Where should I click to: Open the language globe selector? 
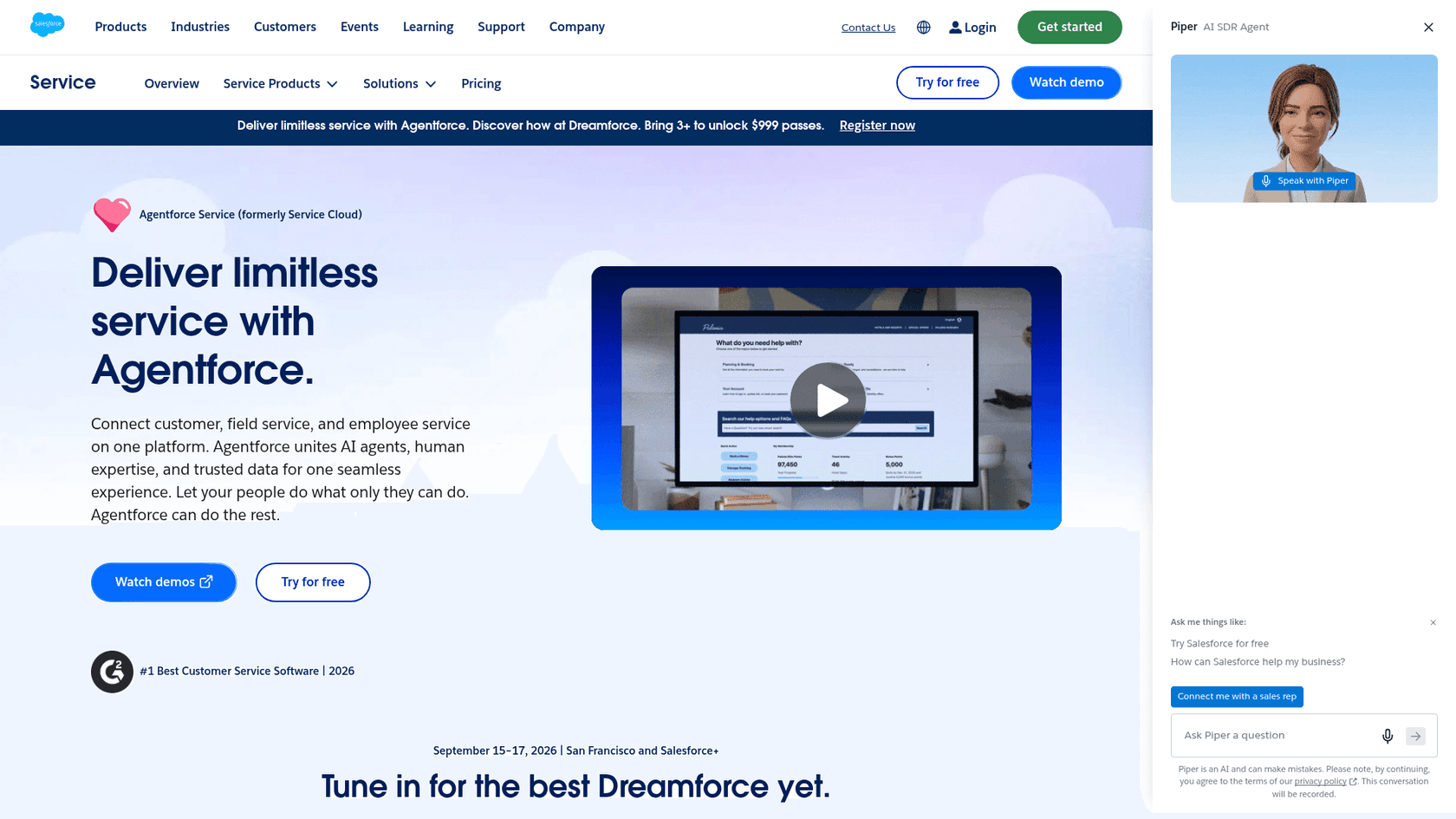pyautogui.click(x=924, y=28)
